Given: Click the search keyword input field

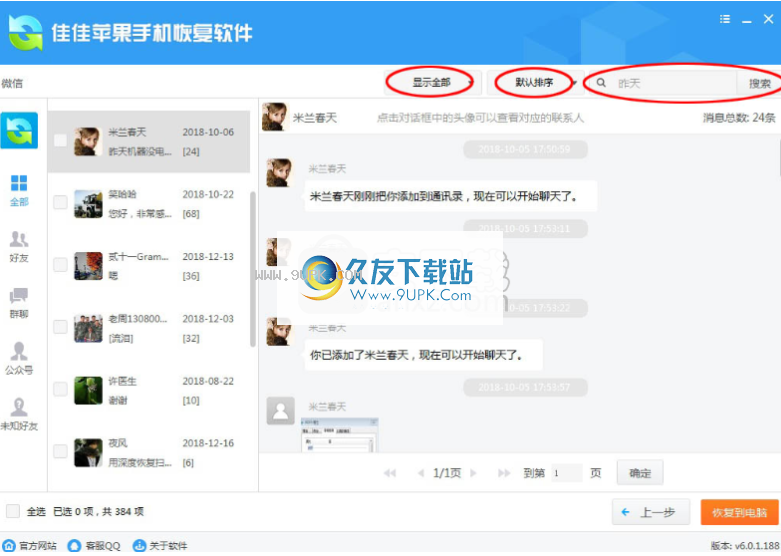Looking at the screenshot, I should pos(675,83).
